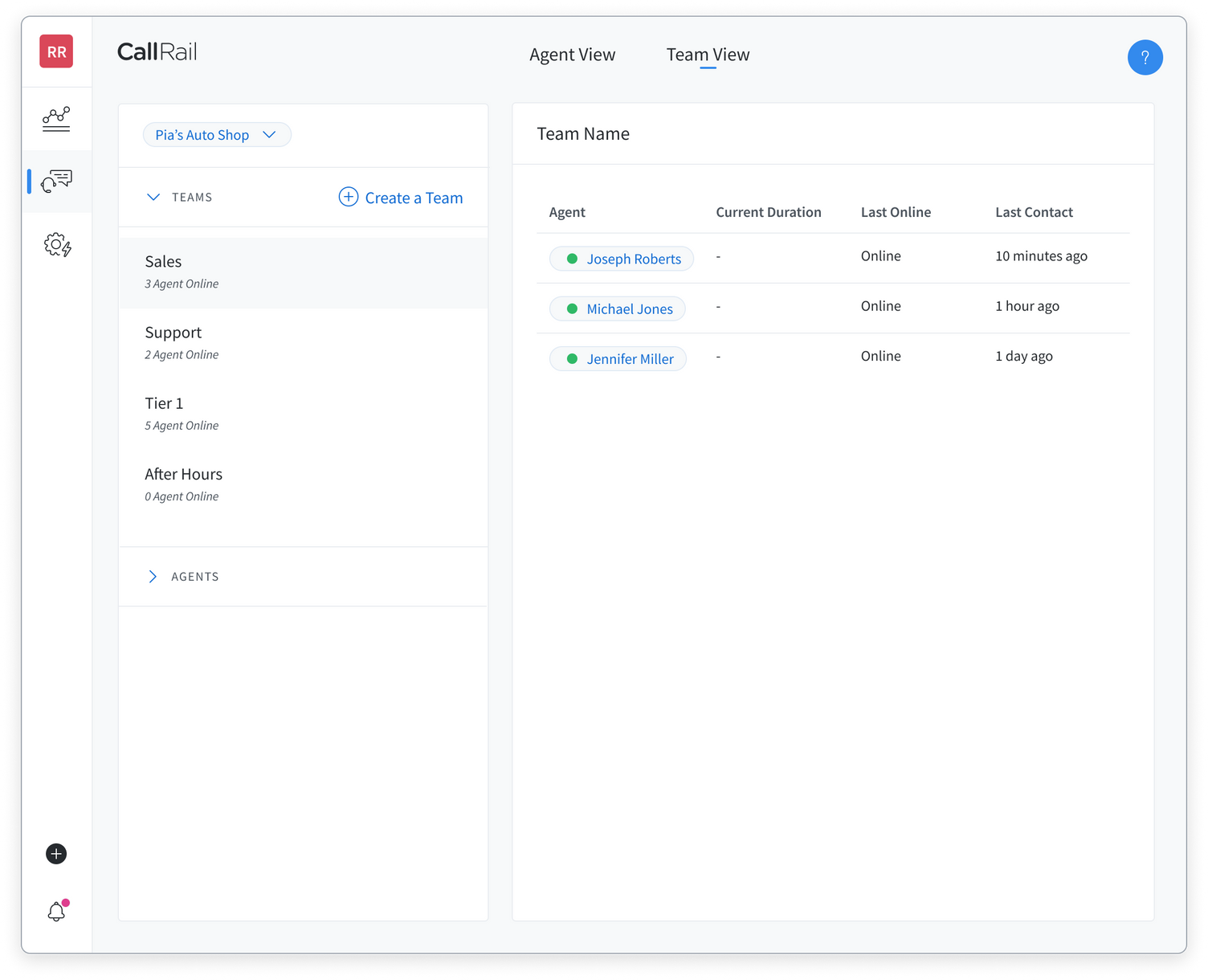Open Jennifer Miller agent link
Screen dimensions: 1208x980
pyautogui.click(x=630, y=359)
